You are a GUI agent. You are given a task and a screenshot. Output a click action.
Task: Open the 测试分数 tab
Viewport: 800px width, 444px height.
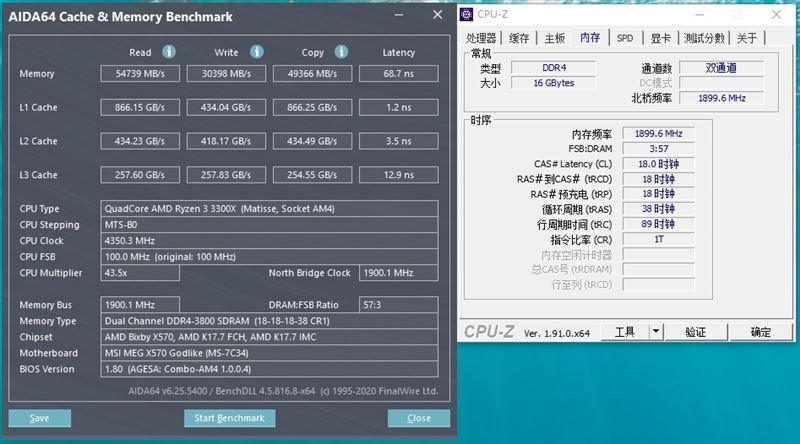pyautogui.click(x=704, y=38)
